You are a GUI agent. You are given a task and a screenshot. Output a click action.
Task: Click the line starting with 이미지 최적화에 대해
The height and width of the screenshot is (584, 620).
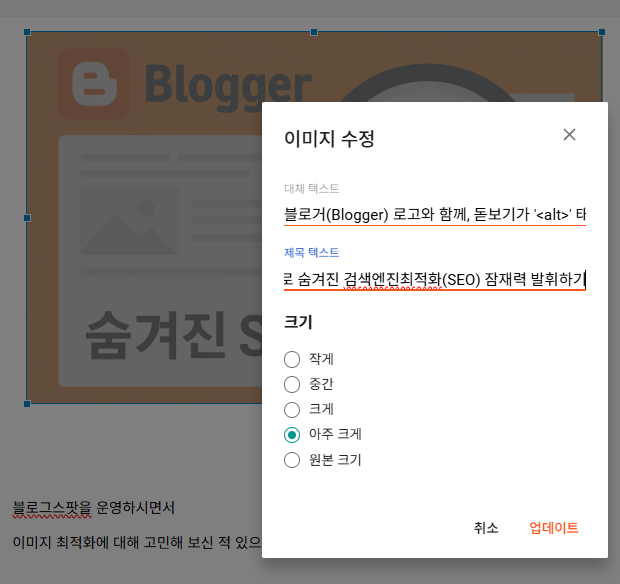tap(137, 543)
